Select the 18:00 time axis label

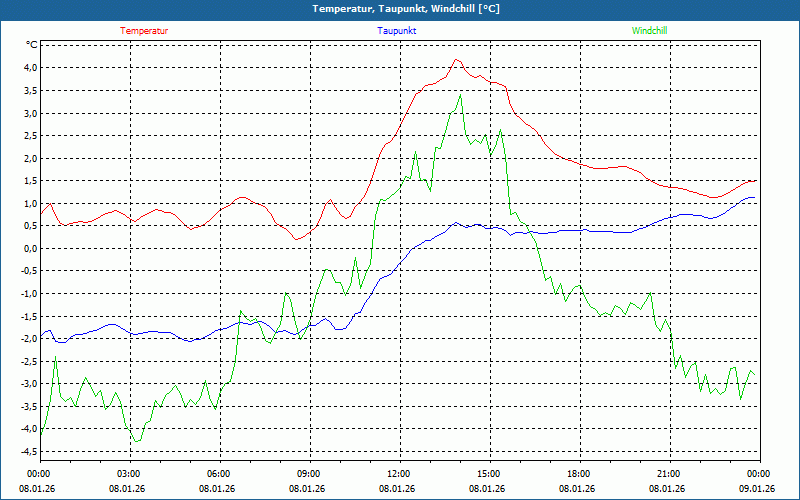pos(578,474)
